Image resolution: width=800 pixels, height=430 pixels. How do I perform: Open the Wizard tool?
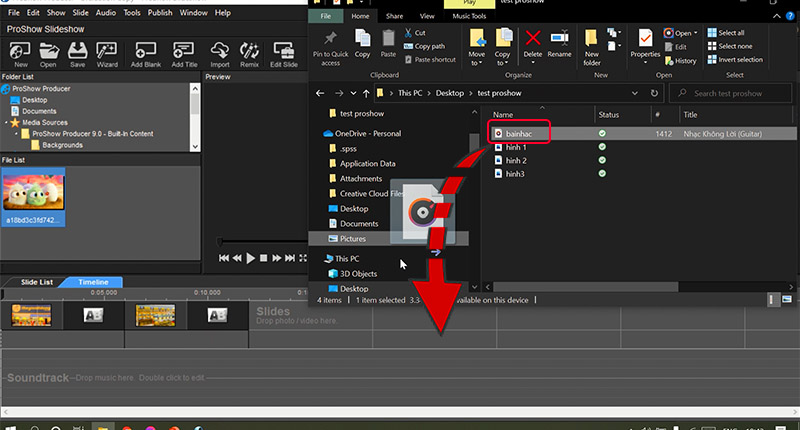click(107, 52)
